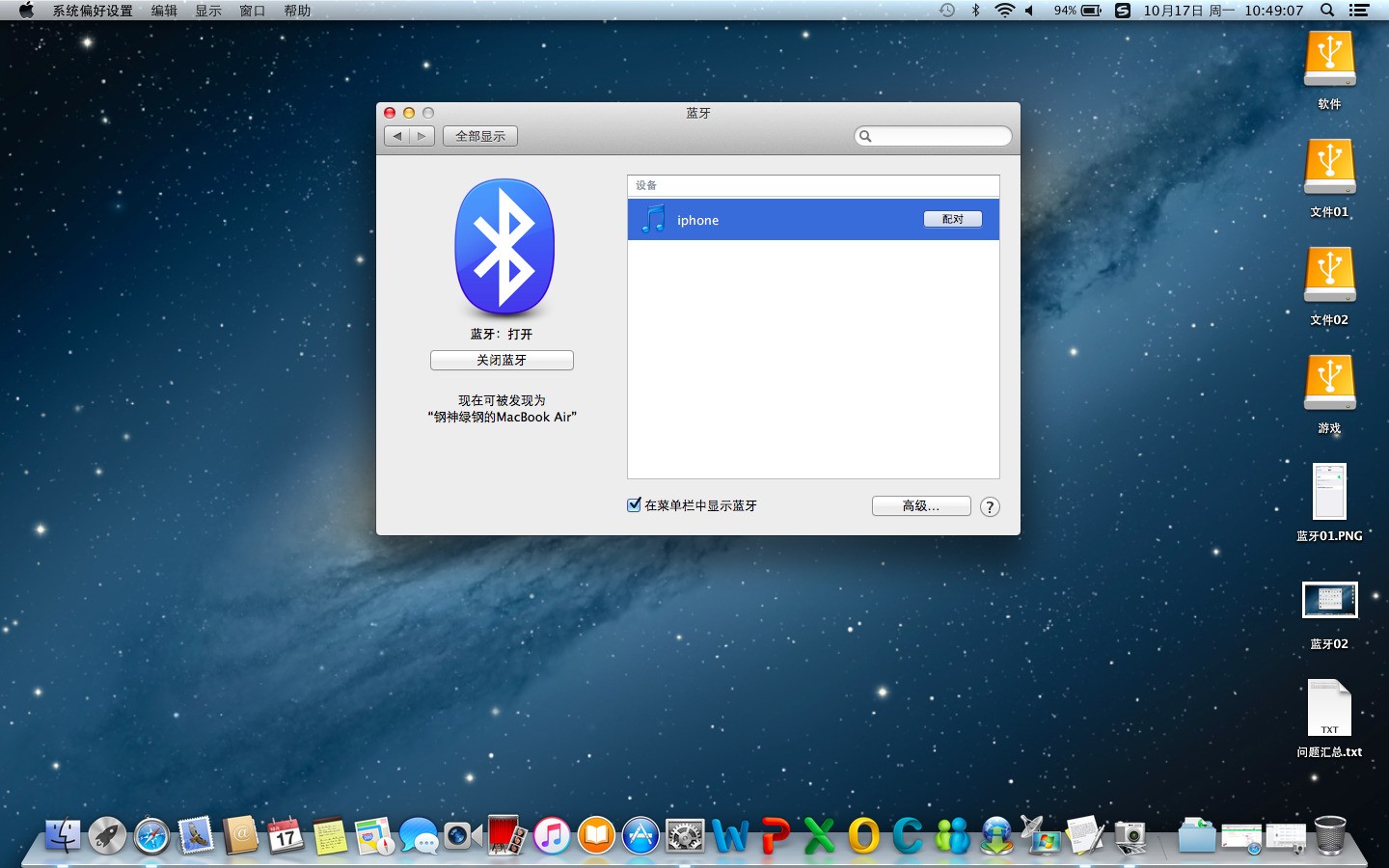Launch Microsoft PowerPoint from Dock

(x=775, y=835)
